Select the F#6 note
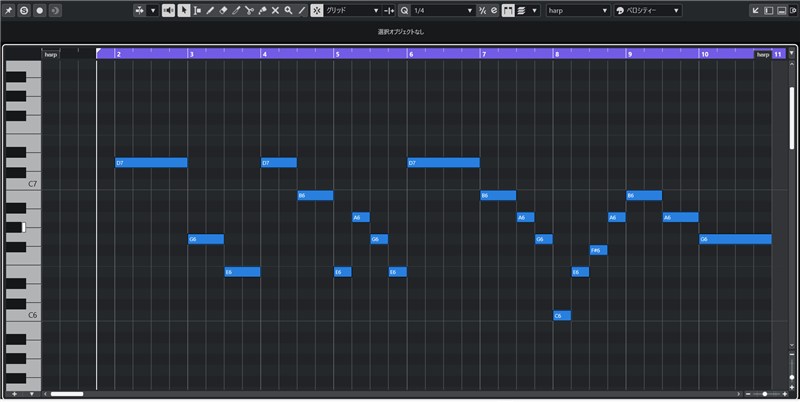The image size is (800, 402). tap(598, 250)
